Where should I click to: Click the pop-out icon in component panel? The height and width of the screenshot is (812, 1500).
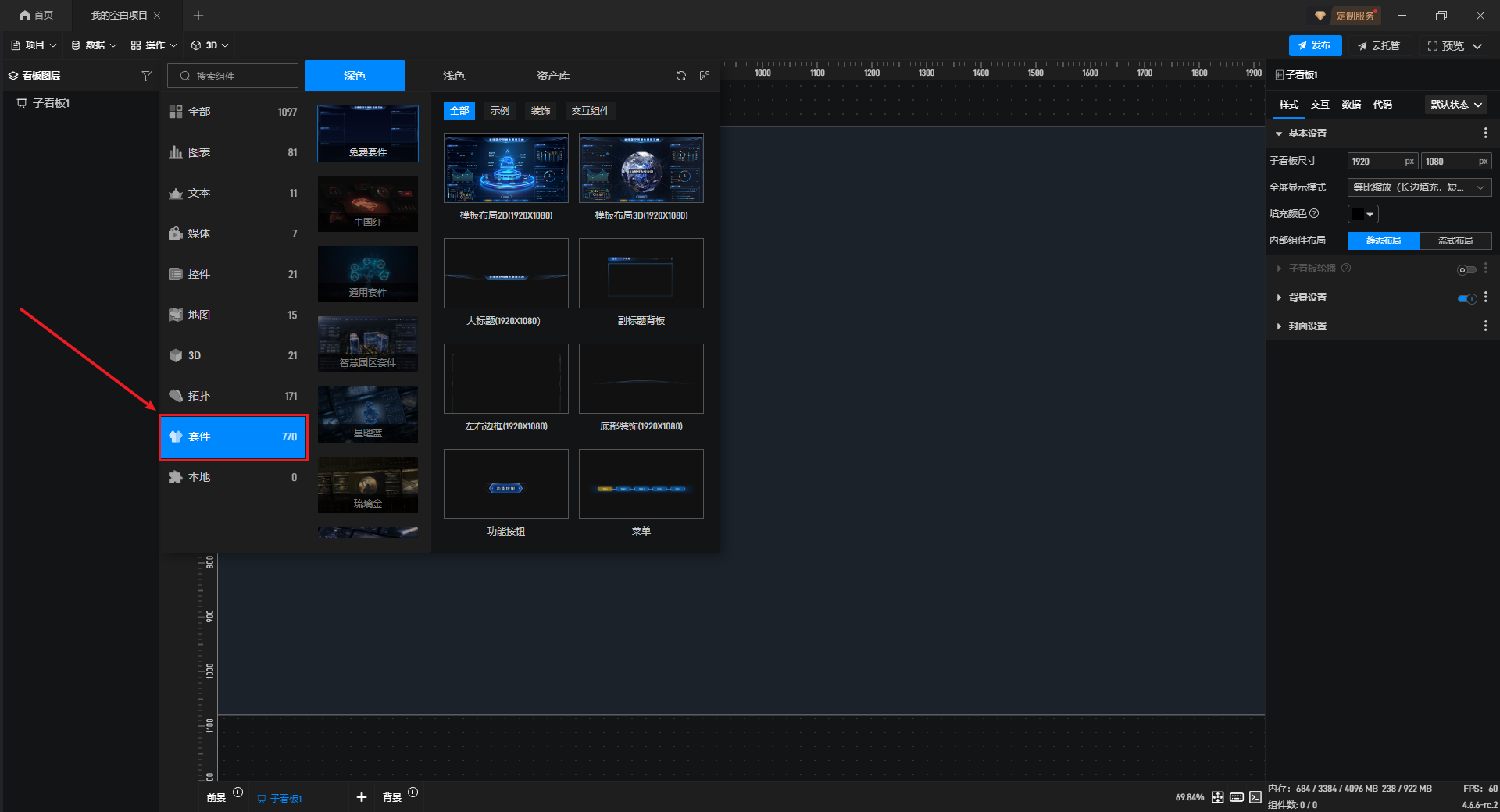click(x=705, y=76)
